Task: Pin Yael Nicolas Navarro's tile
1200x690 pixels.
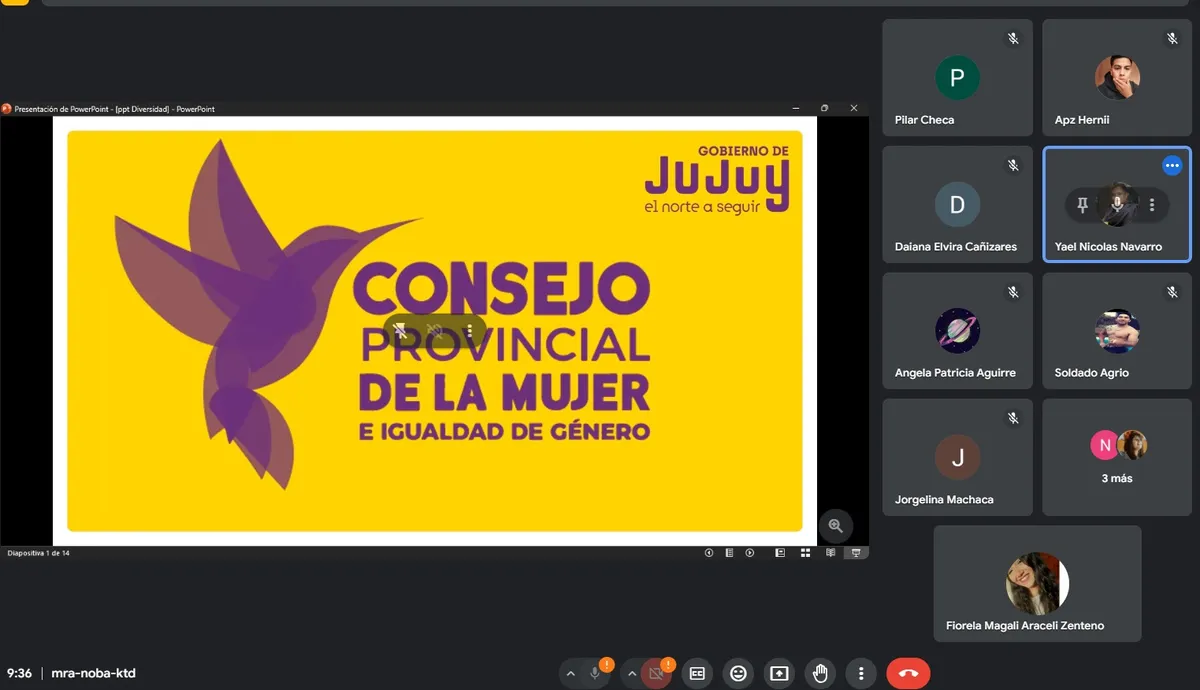Action: point(1082,205)
